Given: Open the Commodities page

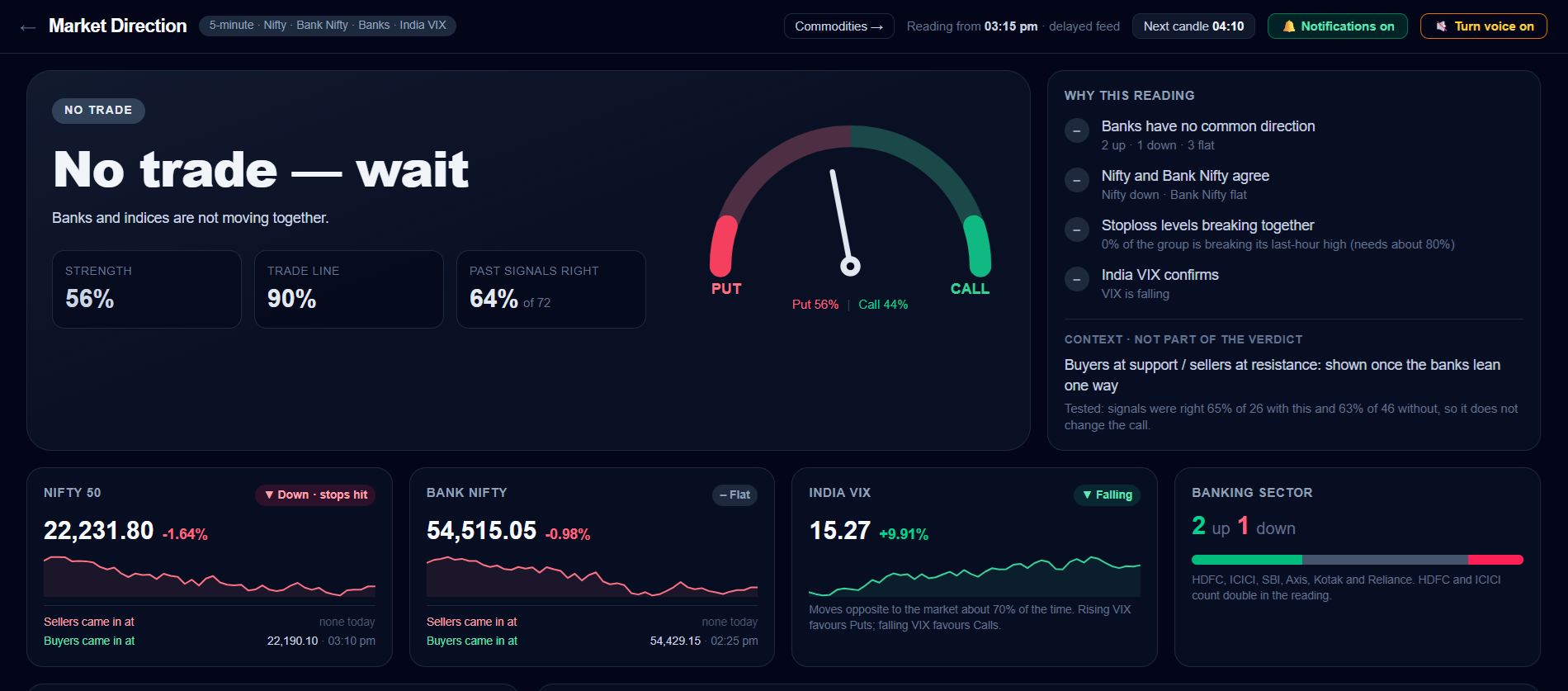Looking at the screenshot, I should (838, 26).
